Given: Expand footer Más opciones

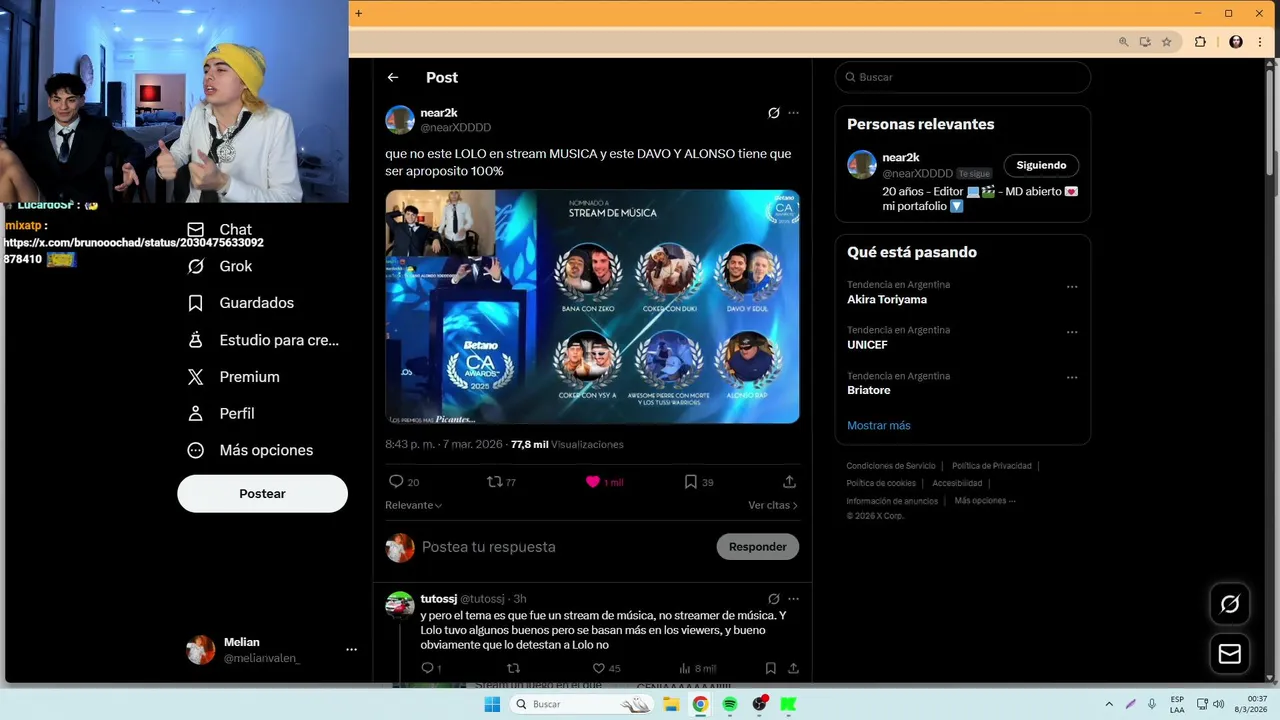Looking at the screenshot, I should (985, 500).
